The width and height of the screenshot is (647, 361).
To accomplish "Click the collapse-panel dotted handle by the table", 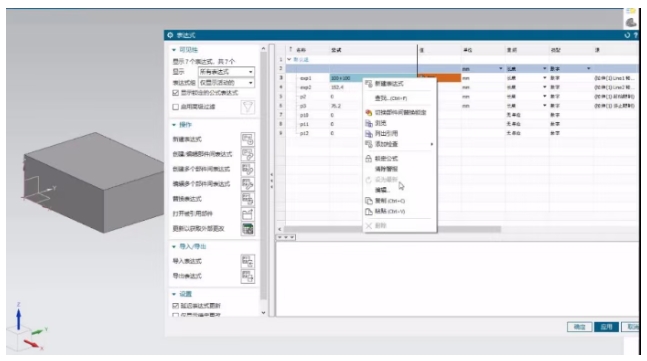I will (x=272, y=181).
